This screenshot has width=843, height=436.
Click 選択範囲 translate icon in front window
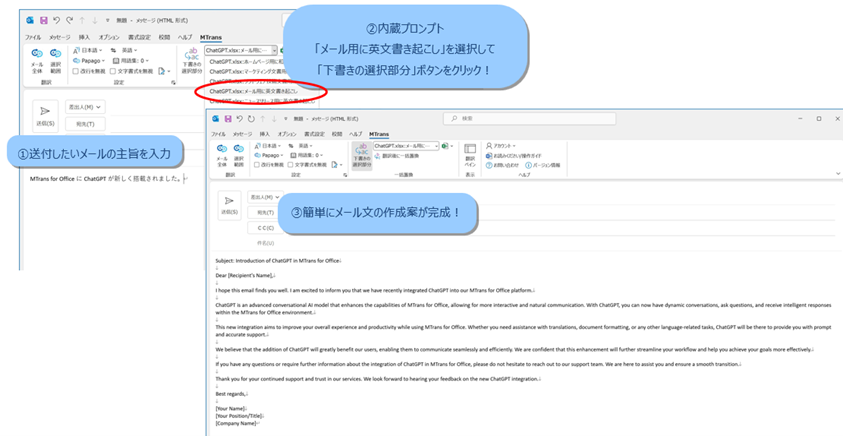(239, 155)
